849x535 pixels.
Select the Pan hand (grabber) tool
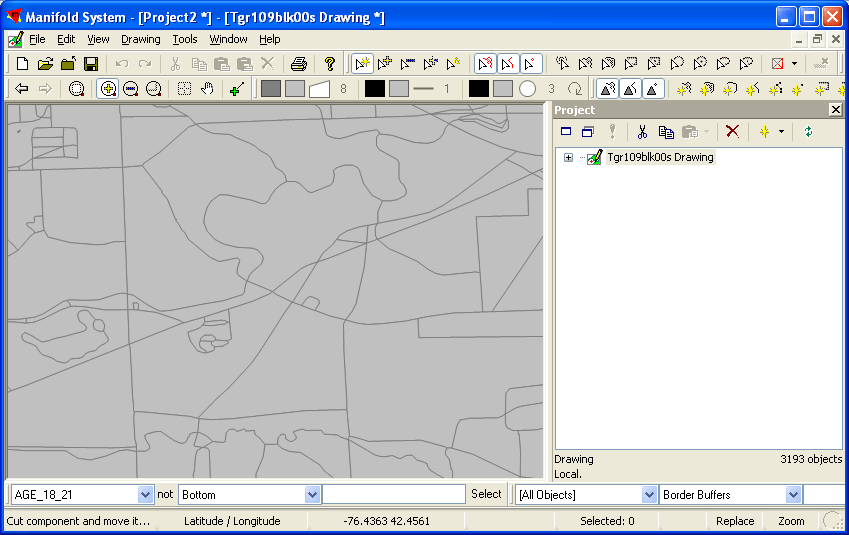click(x=207, y=89)
